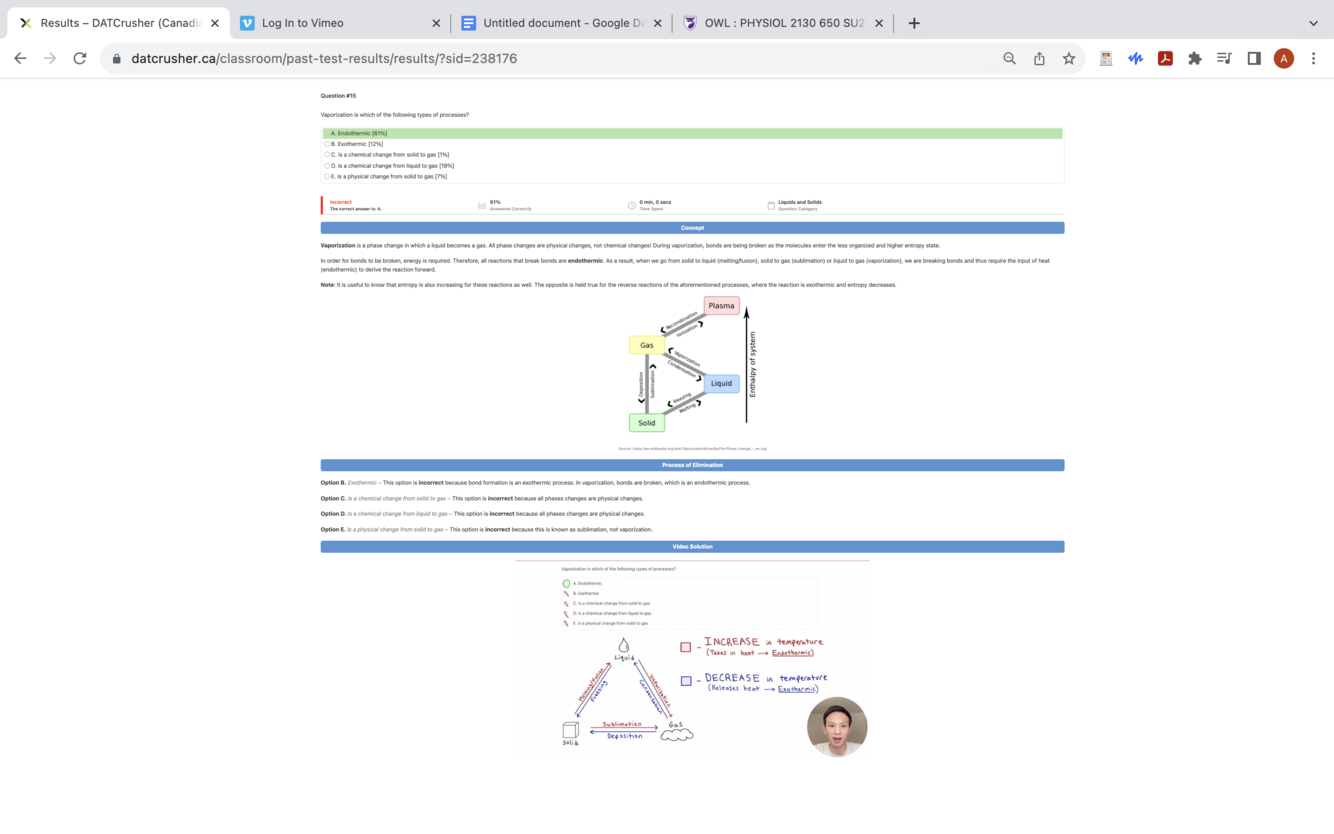Click the site lock icon in address bar
This screenshot has width=1334, height=834.
pos(117,58)
